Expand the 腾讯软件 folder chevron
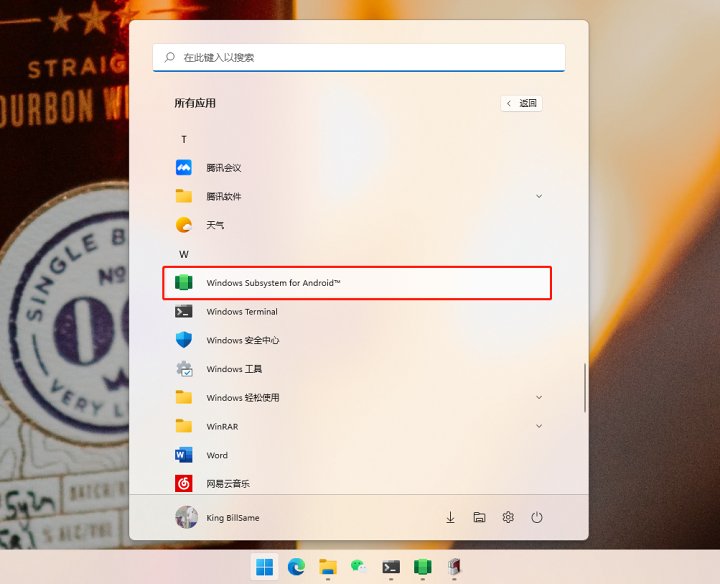Screen dimensions: 720x584 539,196
